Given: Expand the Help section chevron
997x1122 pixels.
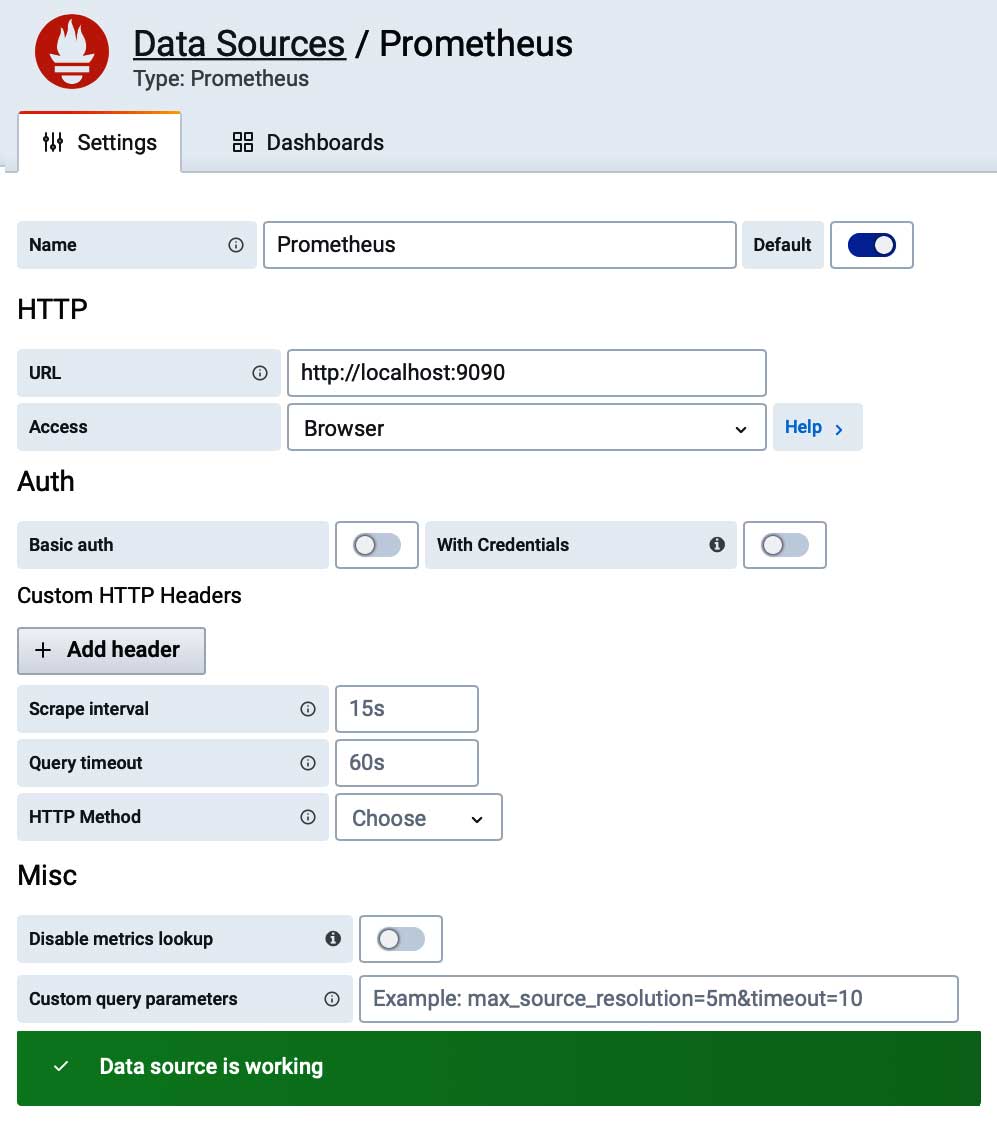Looking at the screenshot, I should [839, 429].
